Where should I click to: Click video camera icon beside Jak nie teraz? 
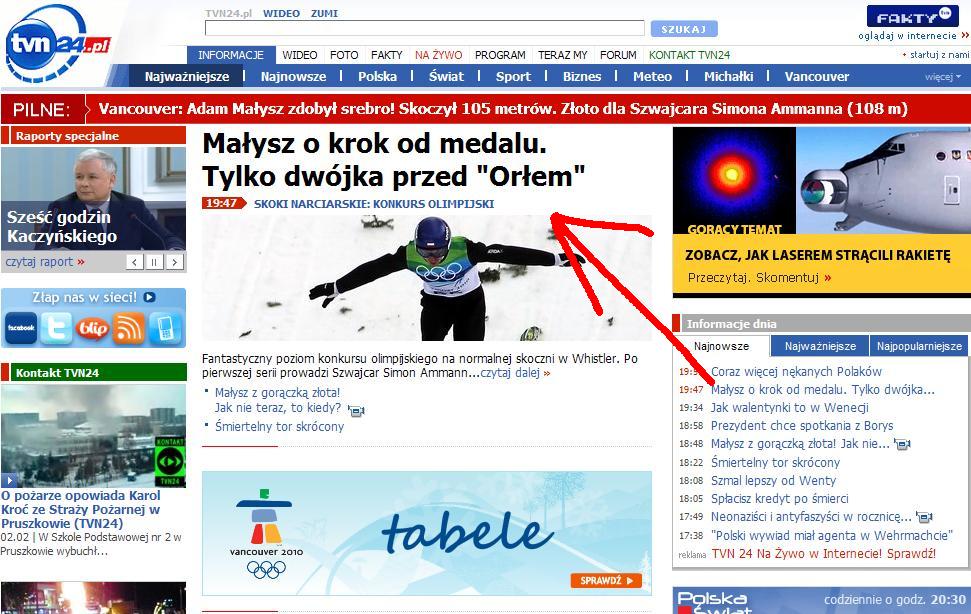coord(356,410)
